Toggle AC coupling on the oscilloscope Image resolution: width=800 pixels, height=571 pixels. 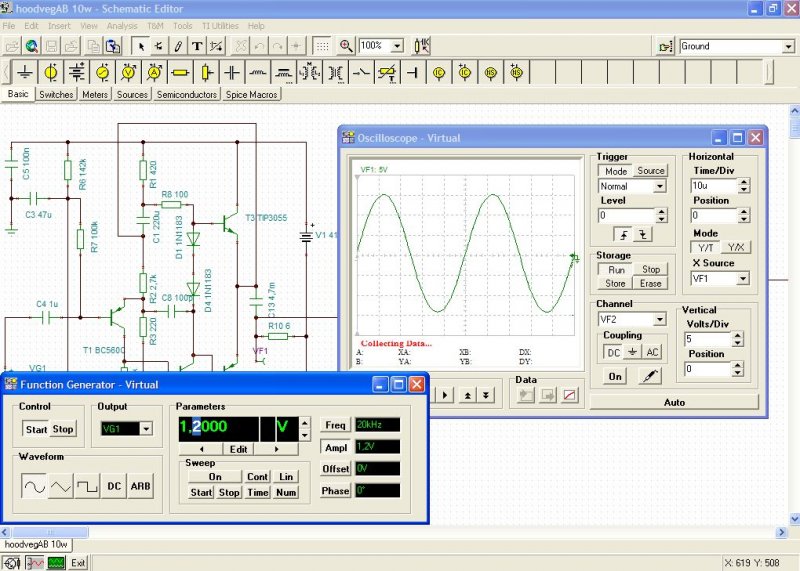click(650, 353)
